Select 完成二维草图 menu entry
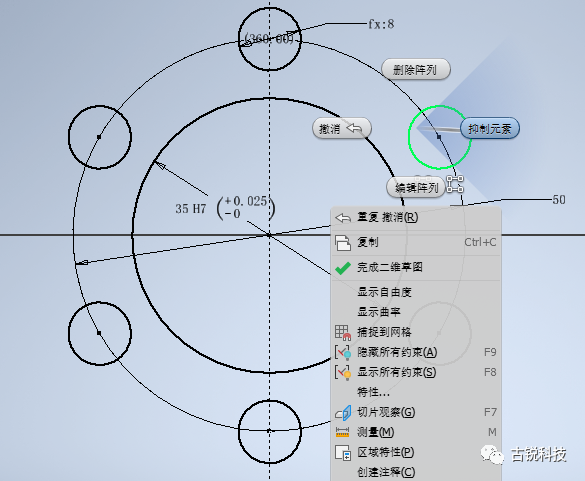 pos(416,267)
